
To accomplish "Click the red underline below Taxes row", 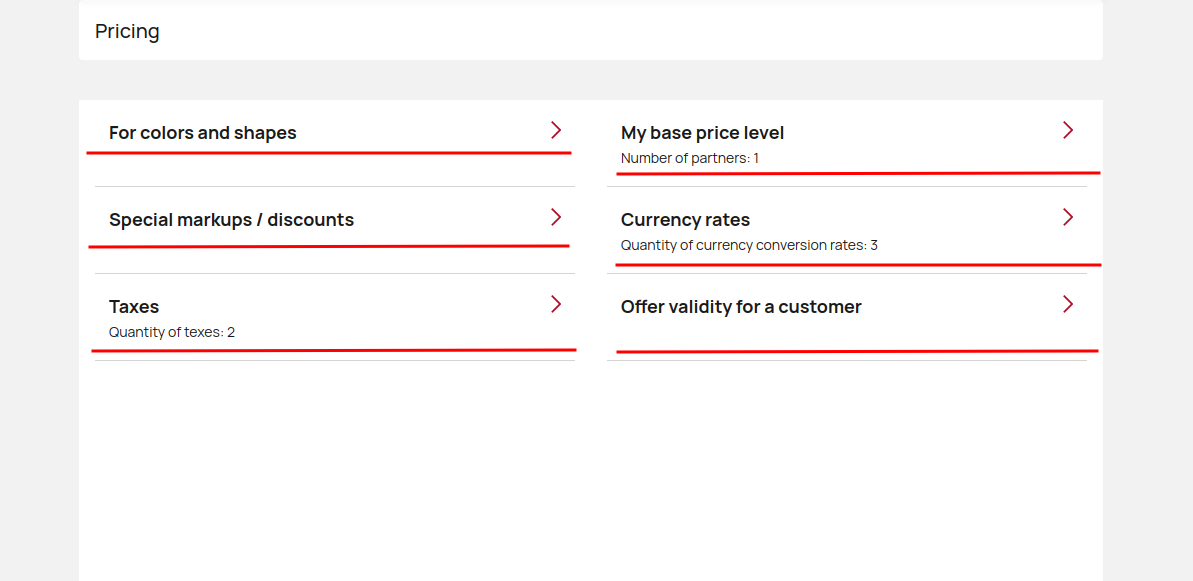I will 334,350.
